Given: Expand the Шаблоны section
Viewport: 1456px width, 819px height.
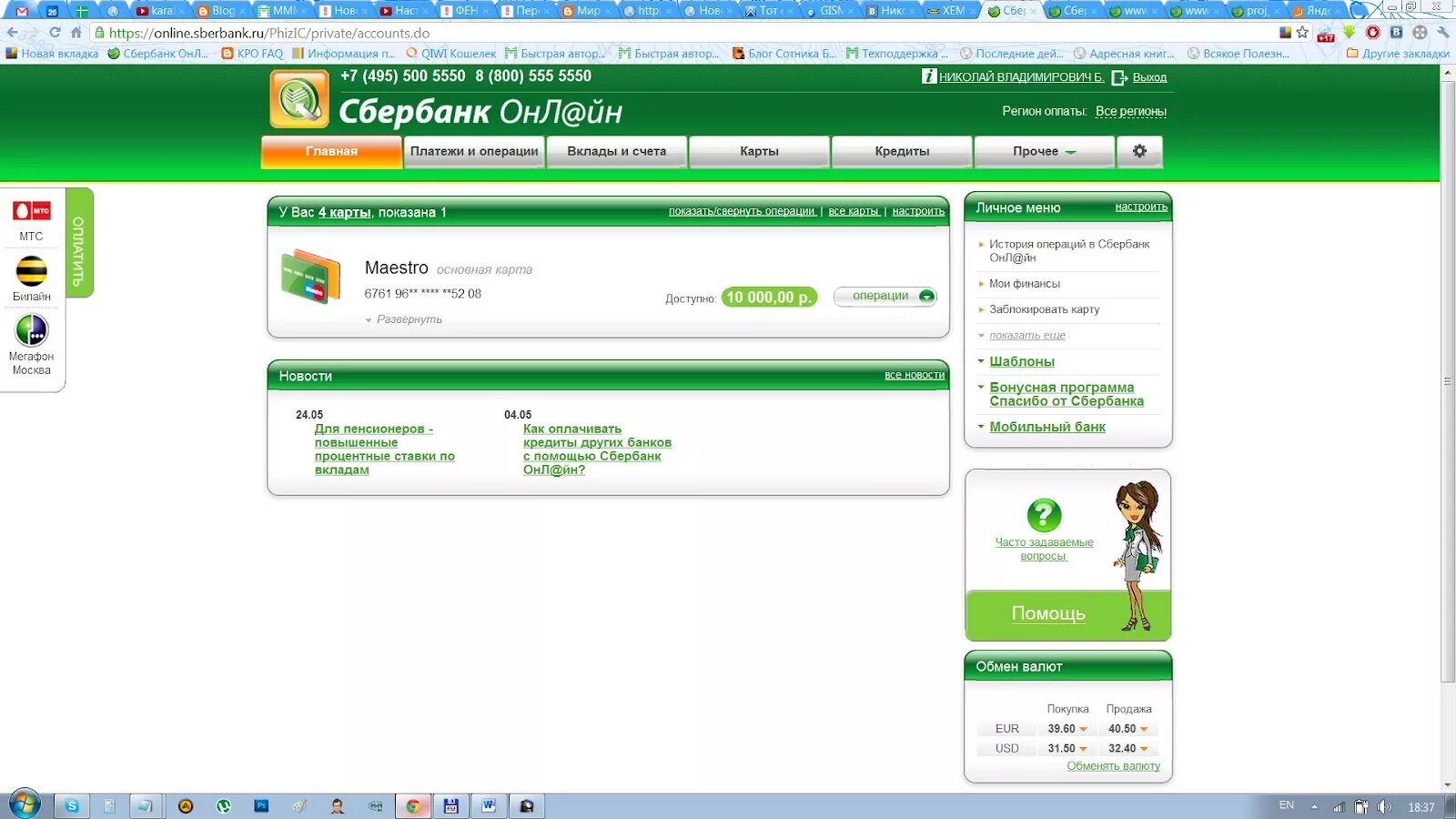Looking at the screenshot, I should pyautogui.click(x=1021, y=361).
